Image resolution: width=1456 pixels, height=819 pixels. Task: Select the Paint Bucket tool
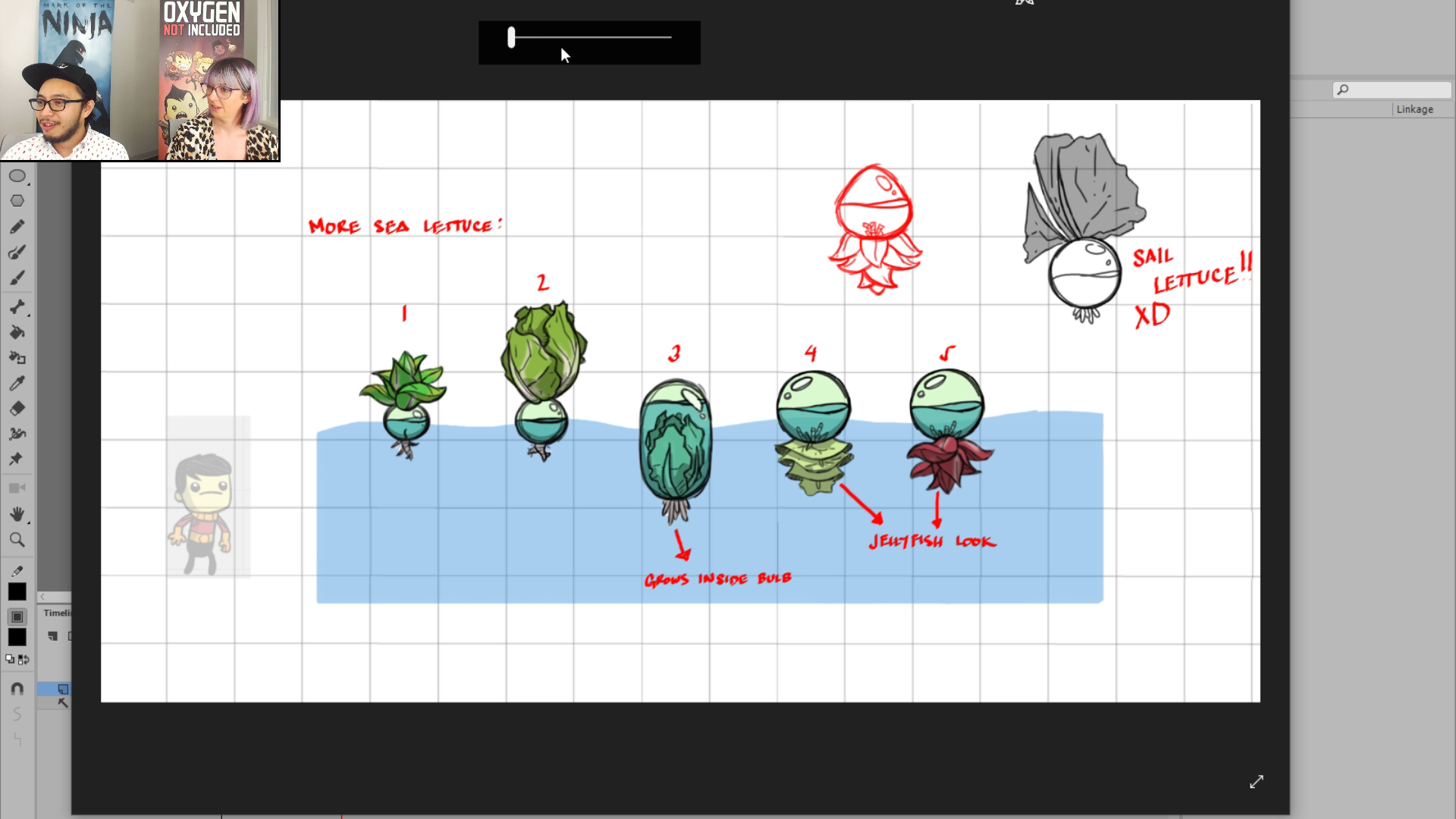tap(17, 332)
